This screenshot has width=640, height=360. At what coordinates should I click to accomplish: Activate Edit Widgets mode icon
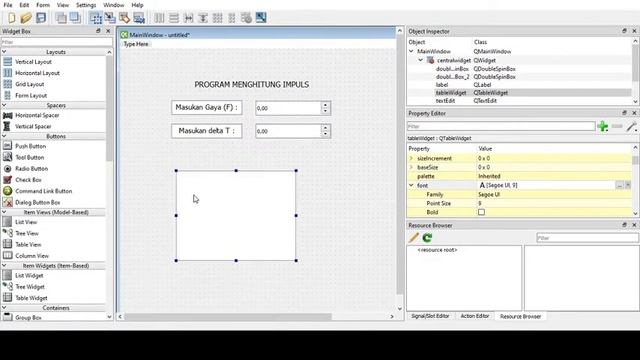pyautogui.click(x=96, y=18)
